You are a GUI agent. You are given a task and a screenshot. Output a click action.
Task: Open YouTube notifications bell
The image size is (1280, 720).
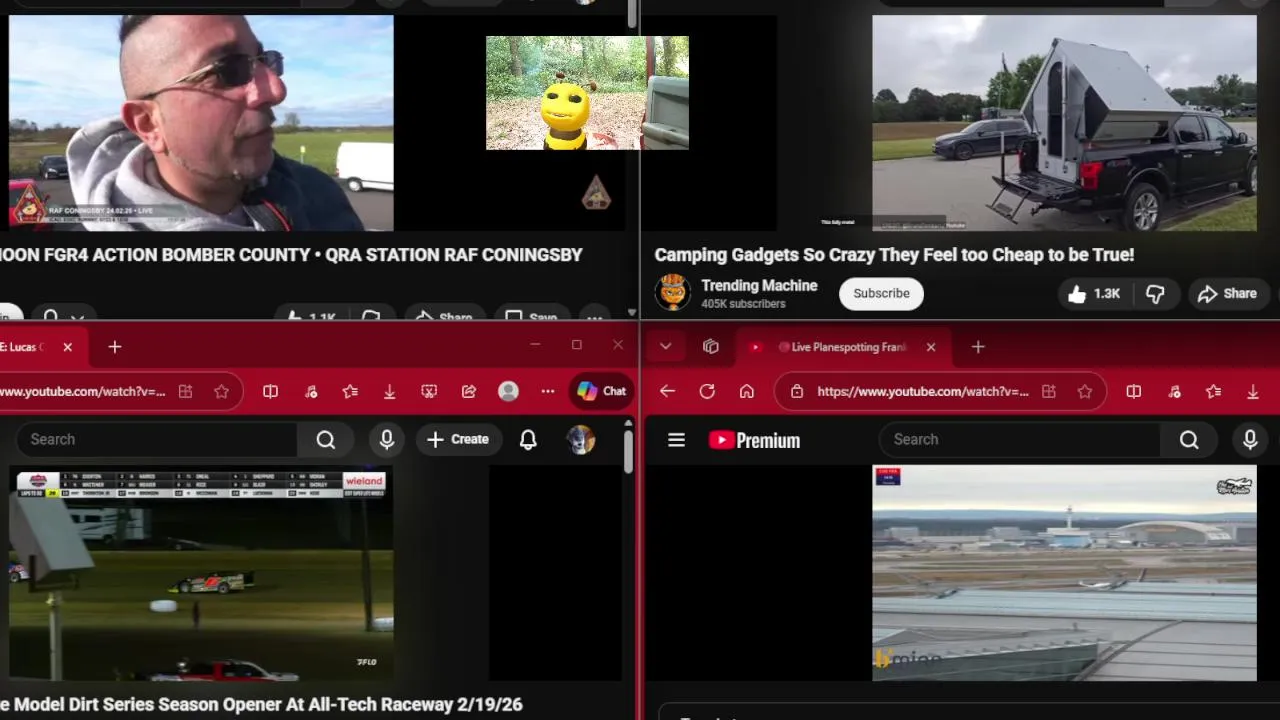(x=528, y=439)
